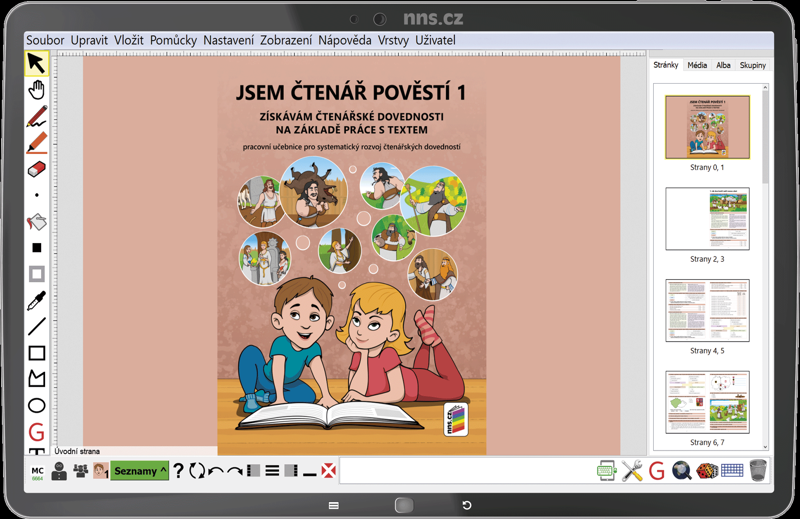Expand the Seznamy list button
The width and height of the screenshot is (800, 519).
pyautogui.click(x=139, y=471)
